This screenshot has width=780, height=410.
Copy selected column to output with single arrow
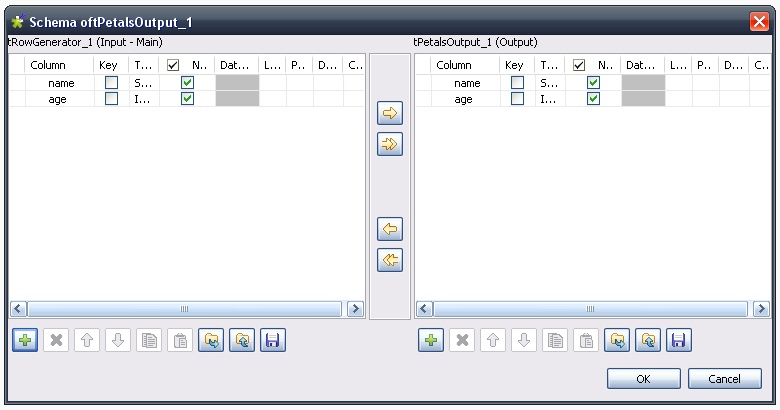(390, 112)
